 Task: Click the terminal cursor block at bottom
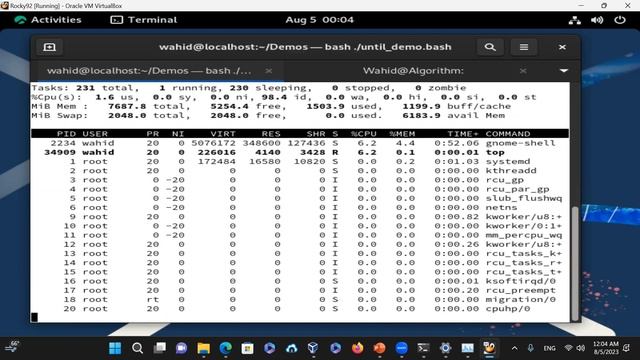tap(35, 317)
